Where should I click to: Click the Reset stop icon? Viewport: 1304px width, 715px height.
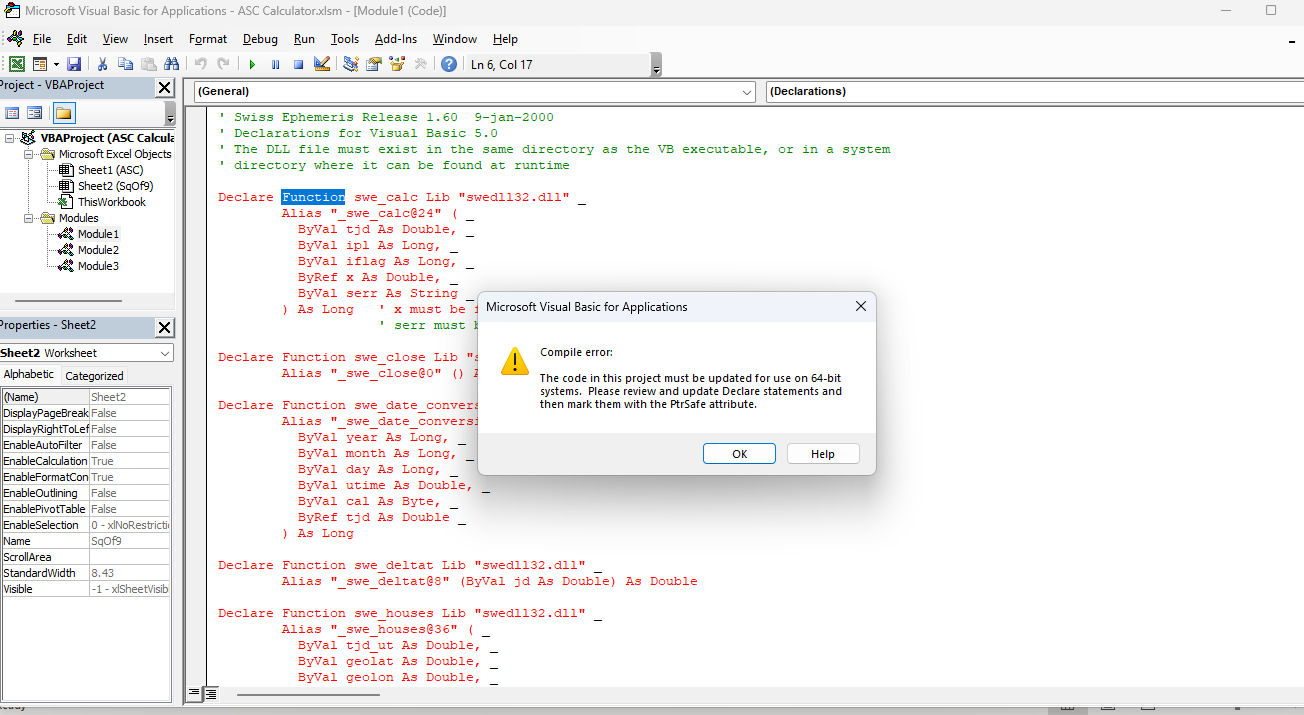[x=298, y=64]
